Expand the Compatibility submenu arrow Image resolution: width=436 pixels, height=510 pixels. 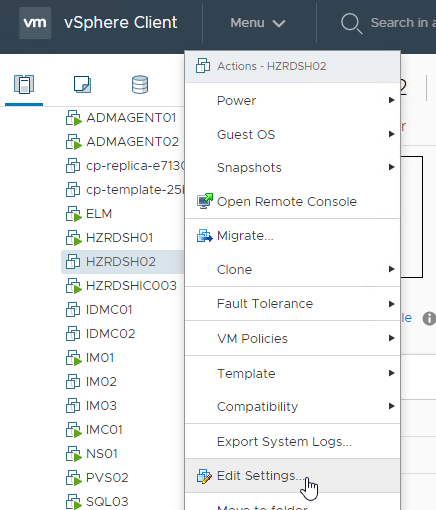(392, 406)
